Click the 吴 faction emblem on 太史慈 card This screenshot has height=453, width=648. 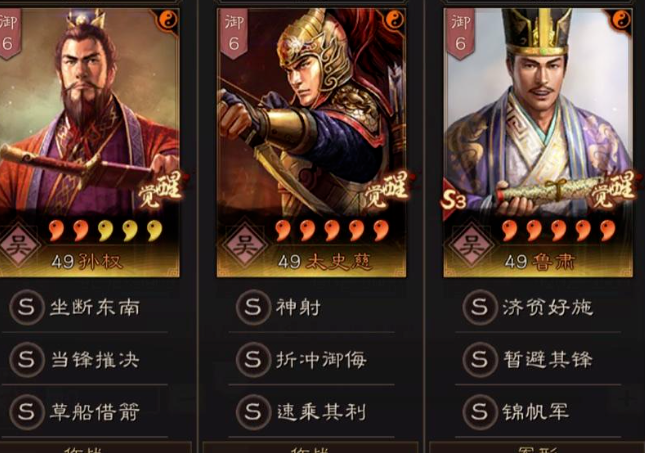click(x=245, y=246)
